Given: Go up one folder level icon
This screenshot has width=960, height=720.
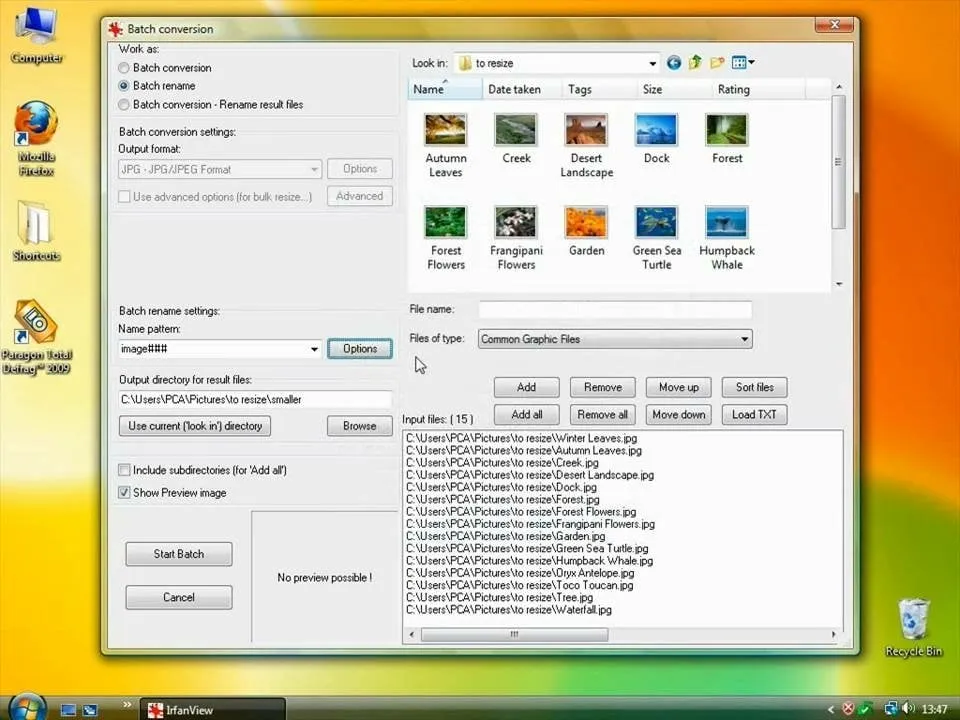Looking at the screenshot, I should coord(695,63).
